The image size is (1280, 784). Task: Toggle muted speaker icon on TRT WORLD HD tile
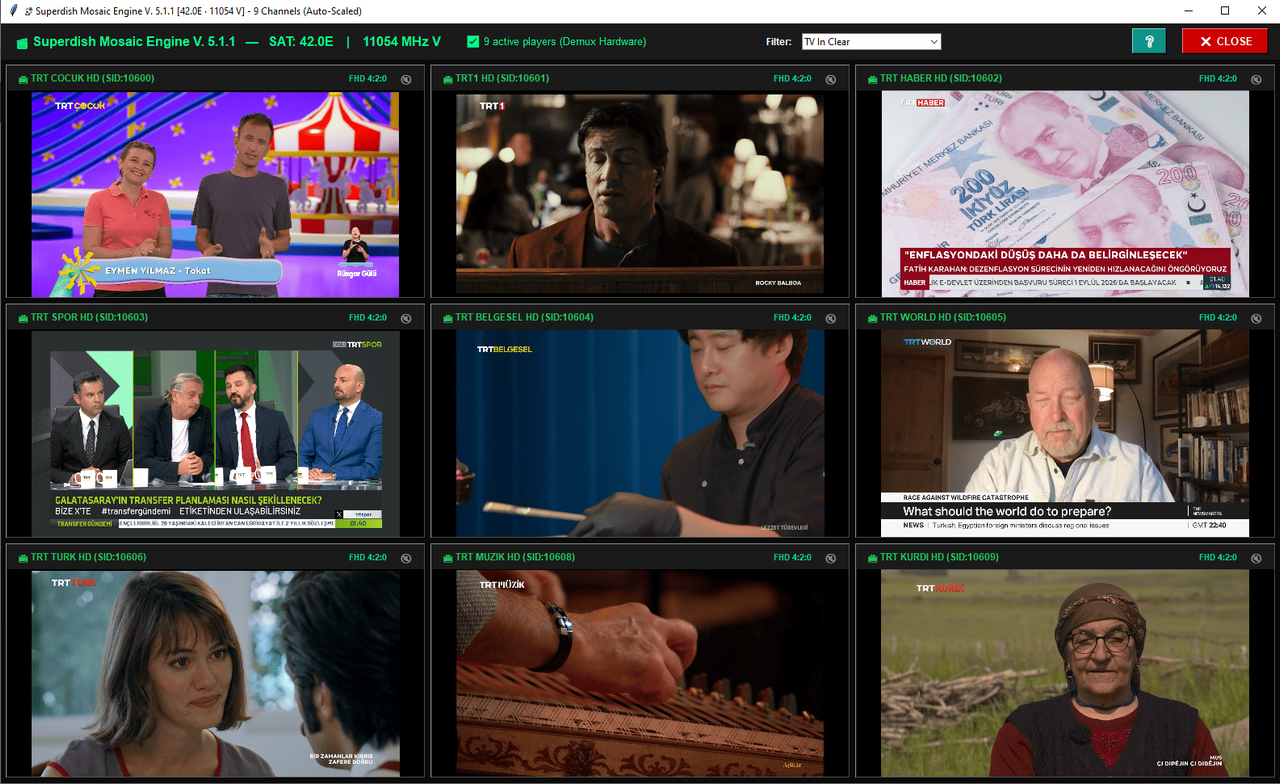1255,318
